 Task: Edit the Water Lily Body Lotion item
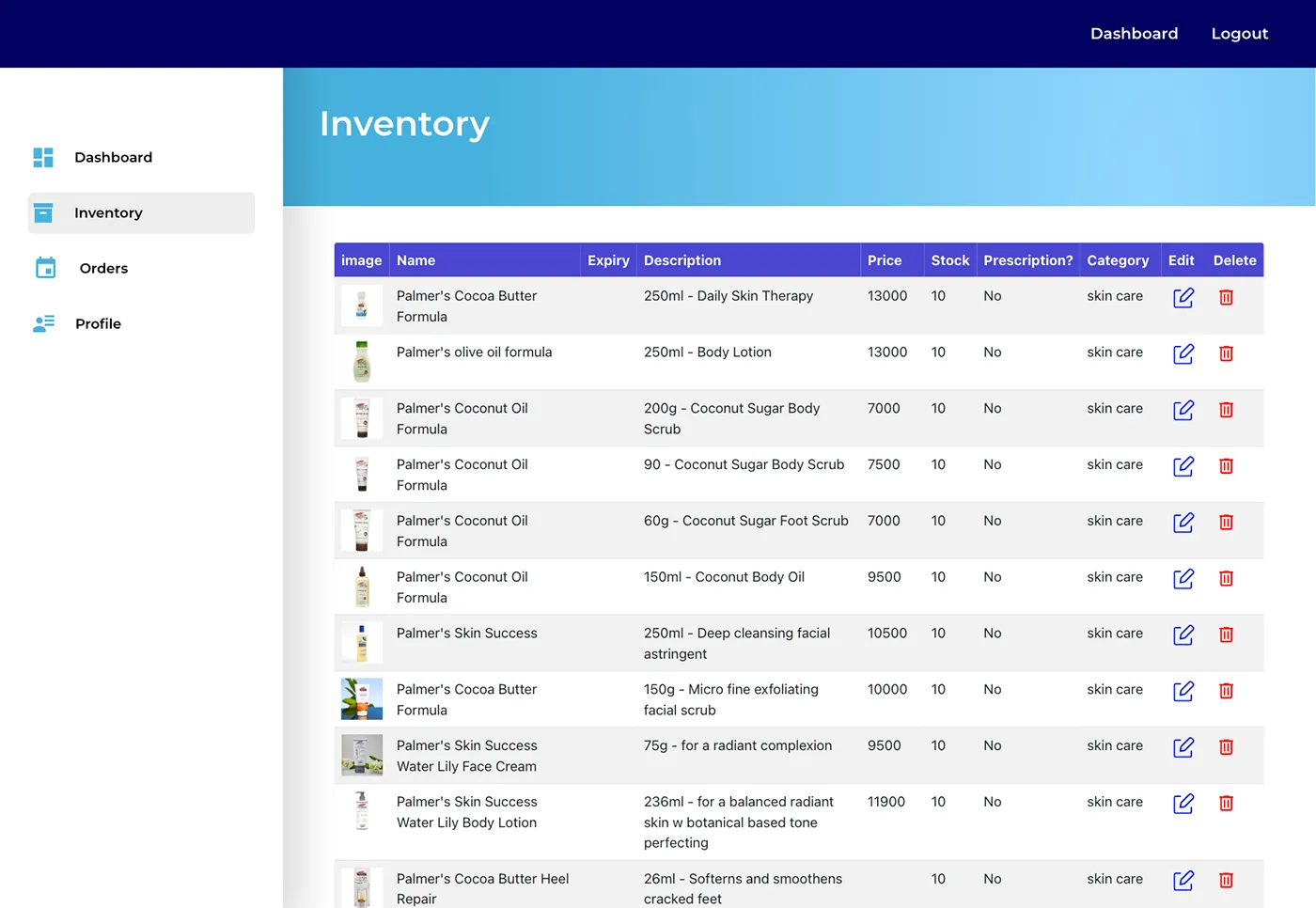(1183, 804)
